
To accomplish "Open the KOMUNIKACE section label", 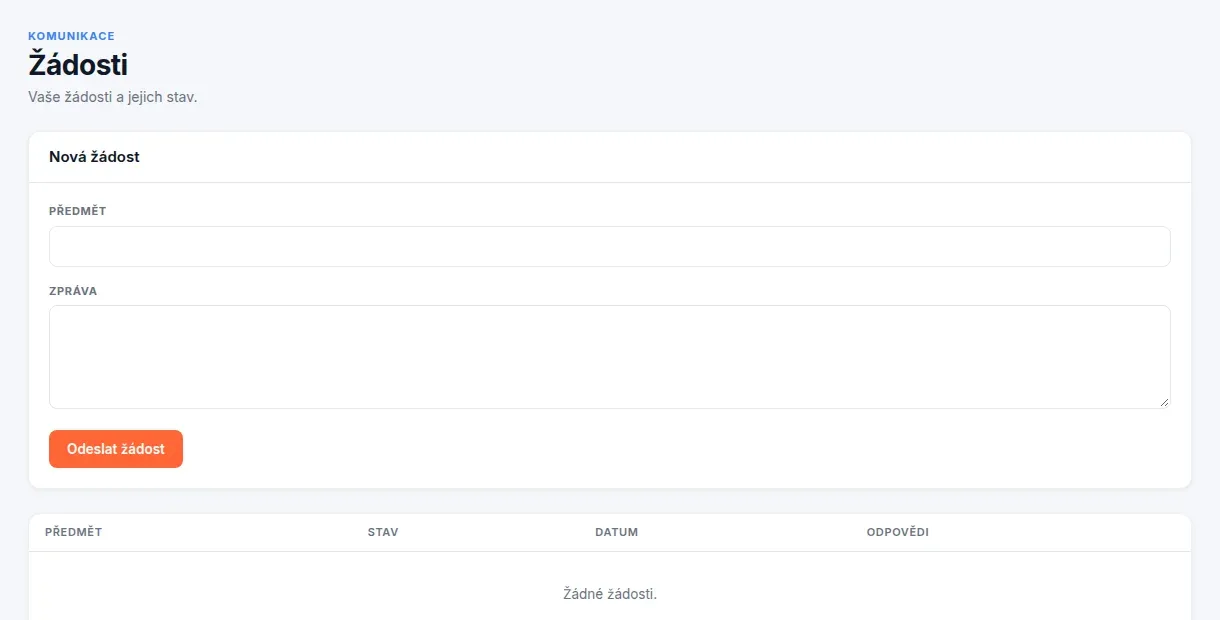I will point(71,36).
